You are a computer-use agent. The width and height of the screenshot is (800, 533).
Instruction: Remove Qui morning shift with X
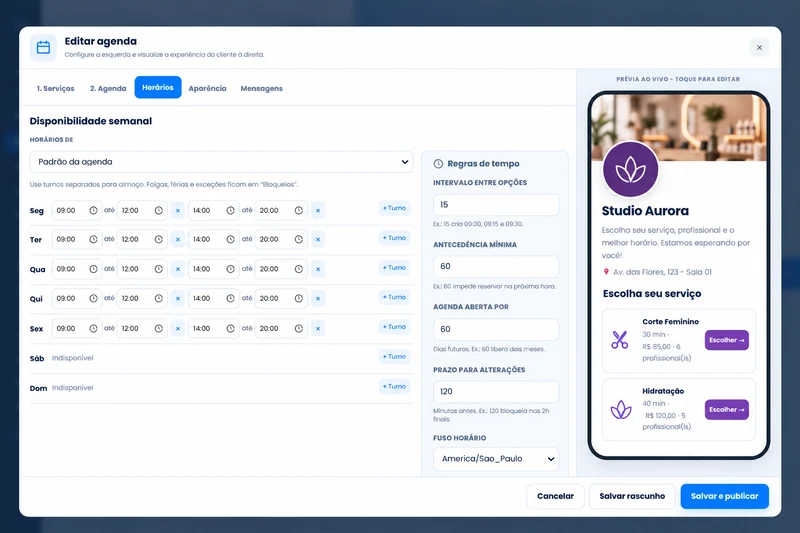click(178, 298)
